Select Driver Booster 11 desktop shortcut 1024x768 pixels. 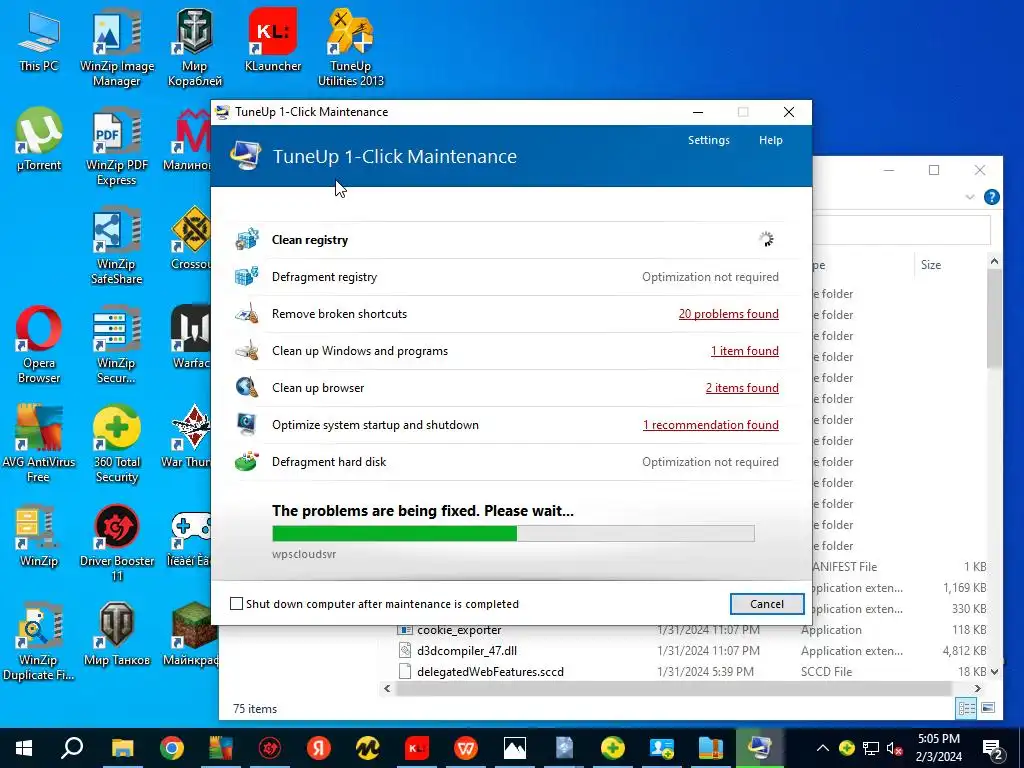[x=117, y=543]
